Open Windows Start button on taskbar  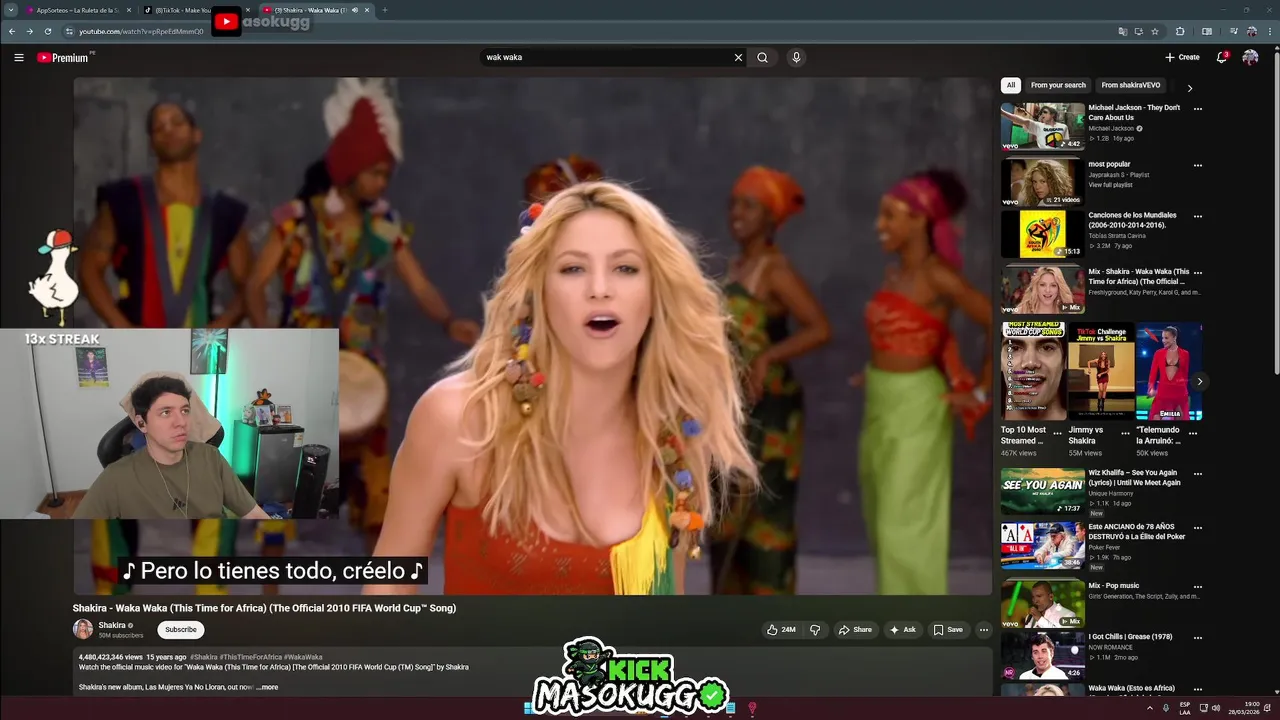click(x=529, y=708)
